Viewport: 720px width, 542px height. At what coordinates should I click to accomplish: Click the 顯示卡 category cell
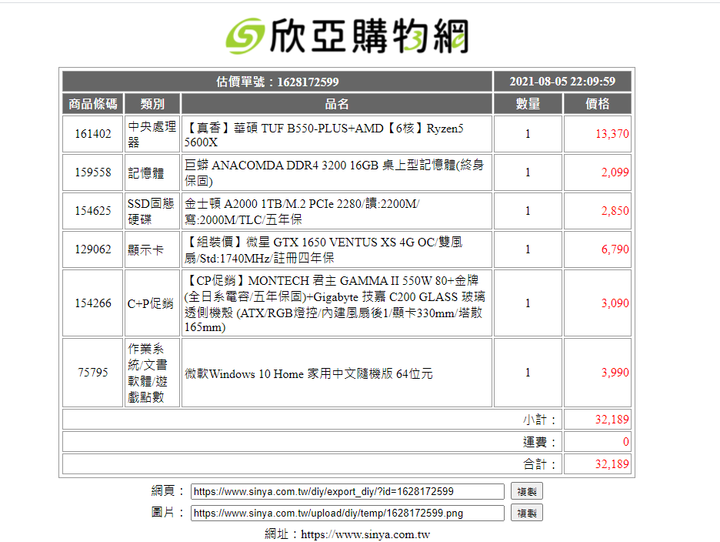pyautogui.click(x=152, y=249)
